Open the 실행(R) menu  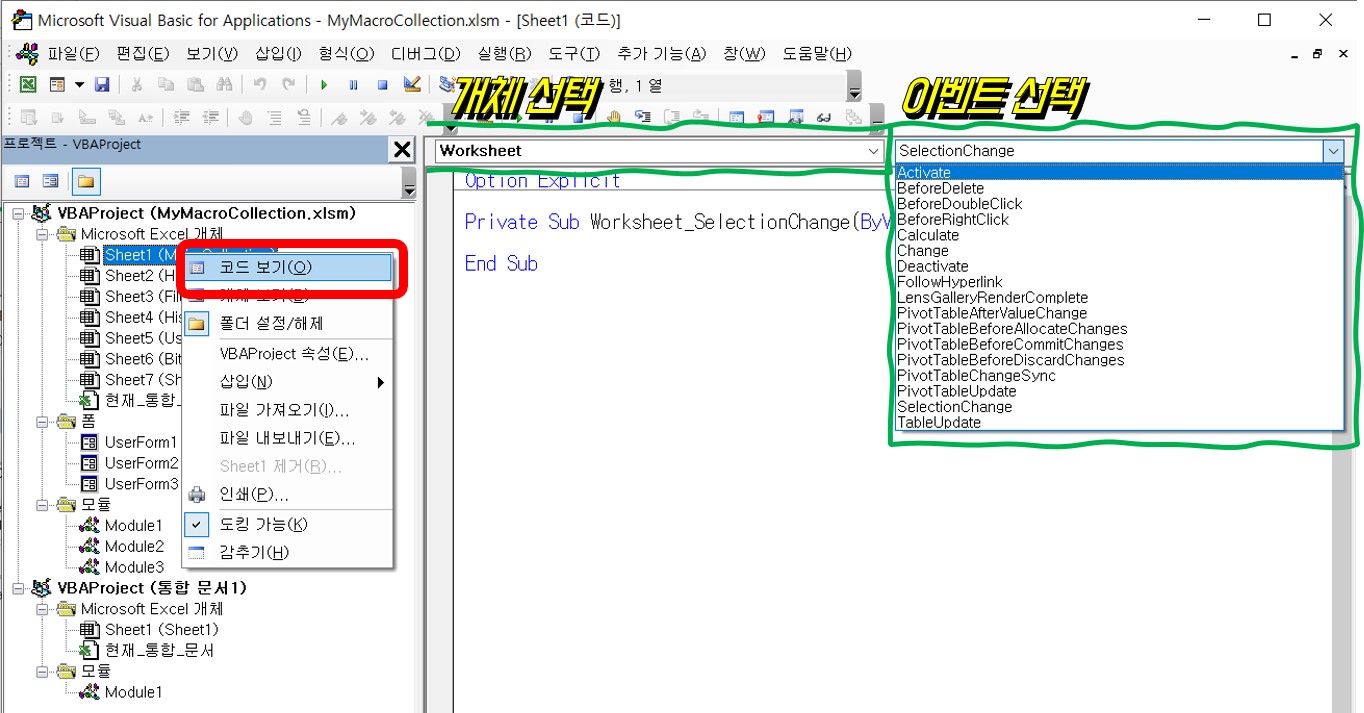[x=504, y=54]
